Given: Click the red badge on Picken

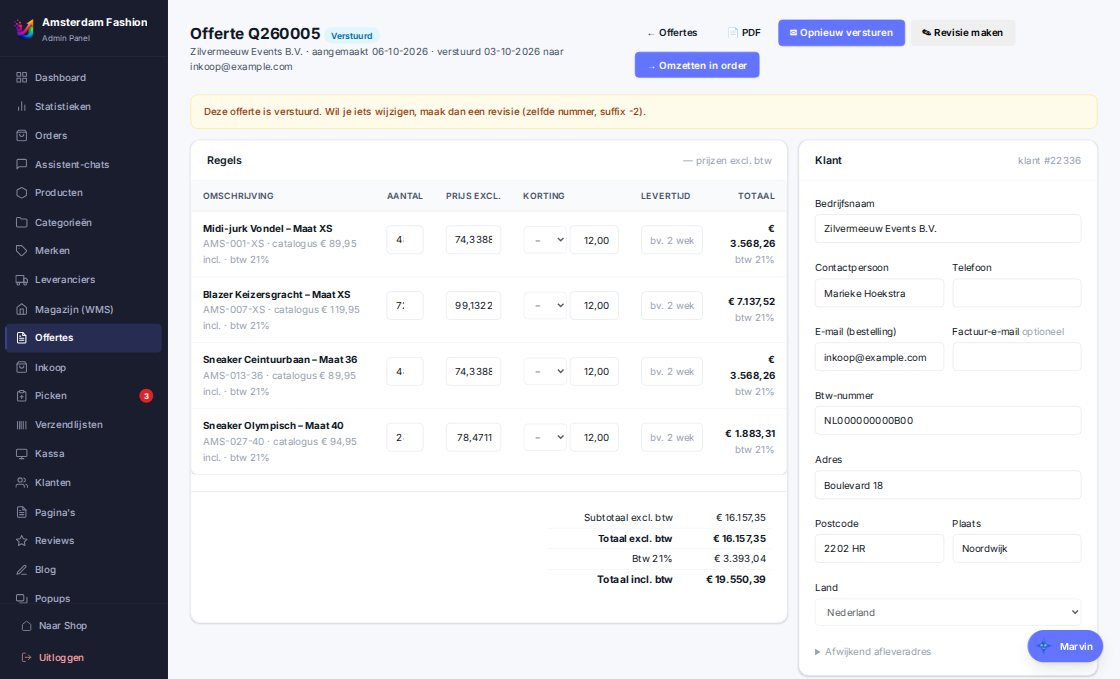Looking at the screenshot, I should click(146, 396).
